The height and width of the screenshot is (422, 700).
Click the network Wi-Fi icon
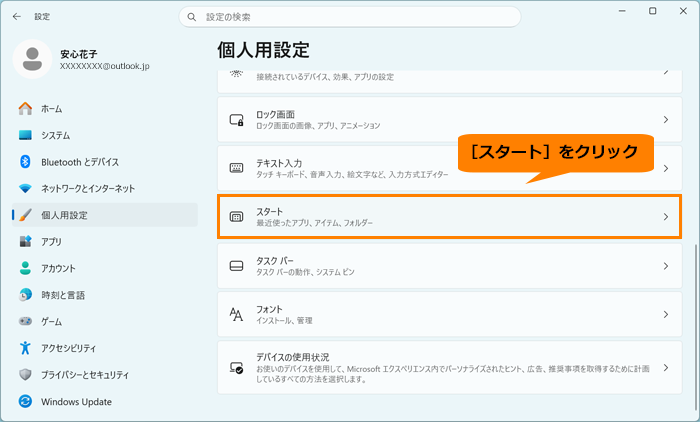(25, 188)
